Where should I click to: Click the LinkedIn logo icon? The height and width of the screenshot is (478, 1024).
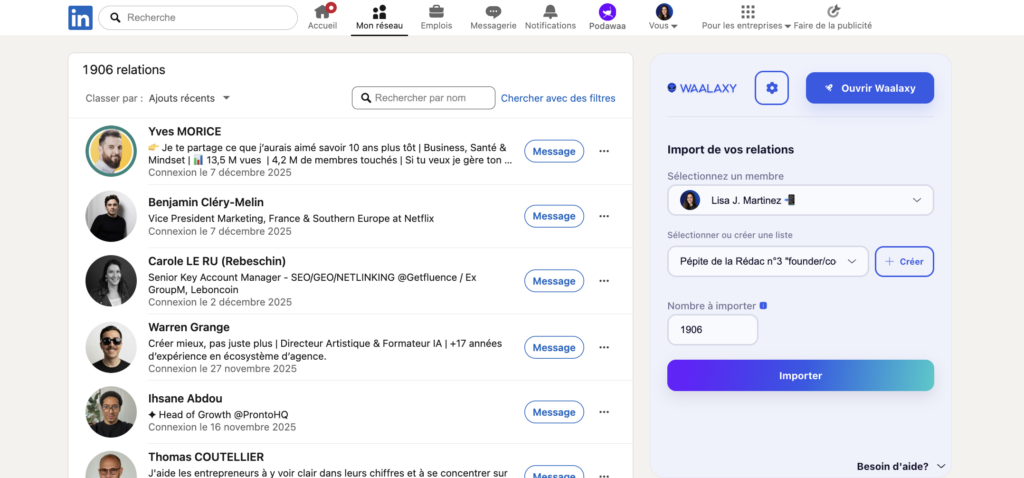pos(80,18)
